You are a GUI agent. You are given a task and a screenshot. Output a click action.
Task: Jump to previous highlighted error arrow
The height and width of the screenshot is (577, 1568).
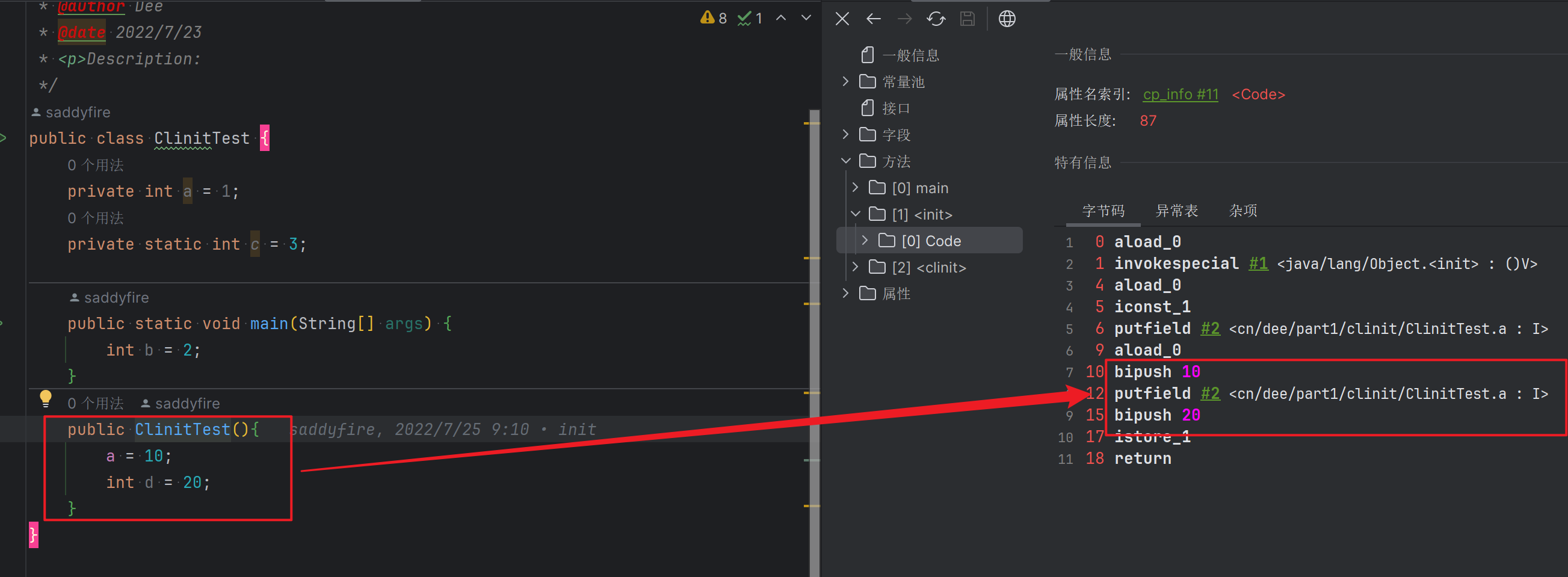point(781,17)
